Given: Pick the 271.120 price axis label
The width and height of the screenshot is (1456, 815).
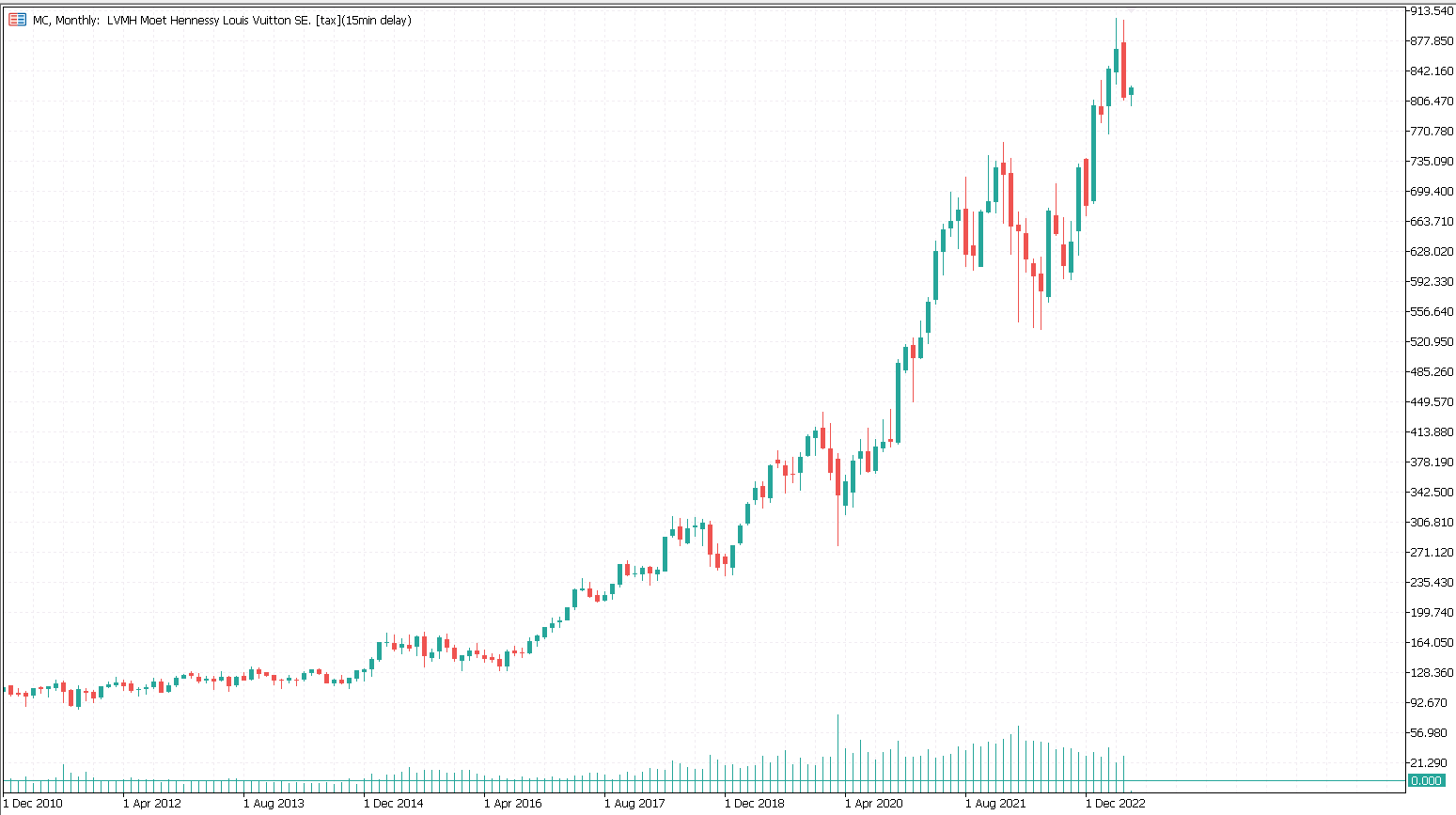Looking at the screenshot, I should (1433, 552).
